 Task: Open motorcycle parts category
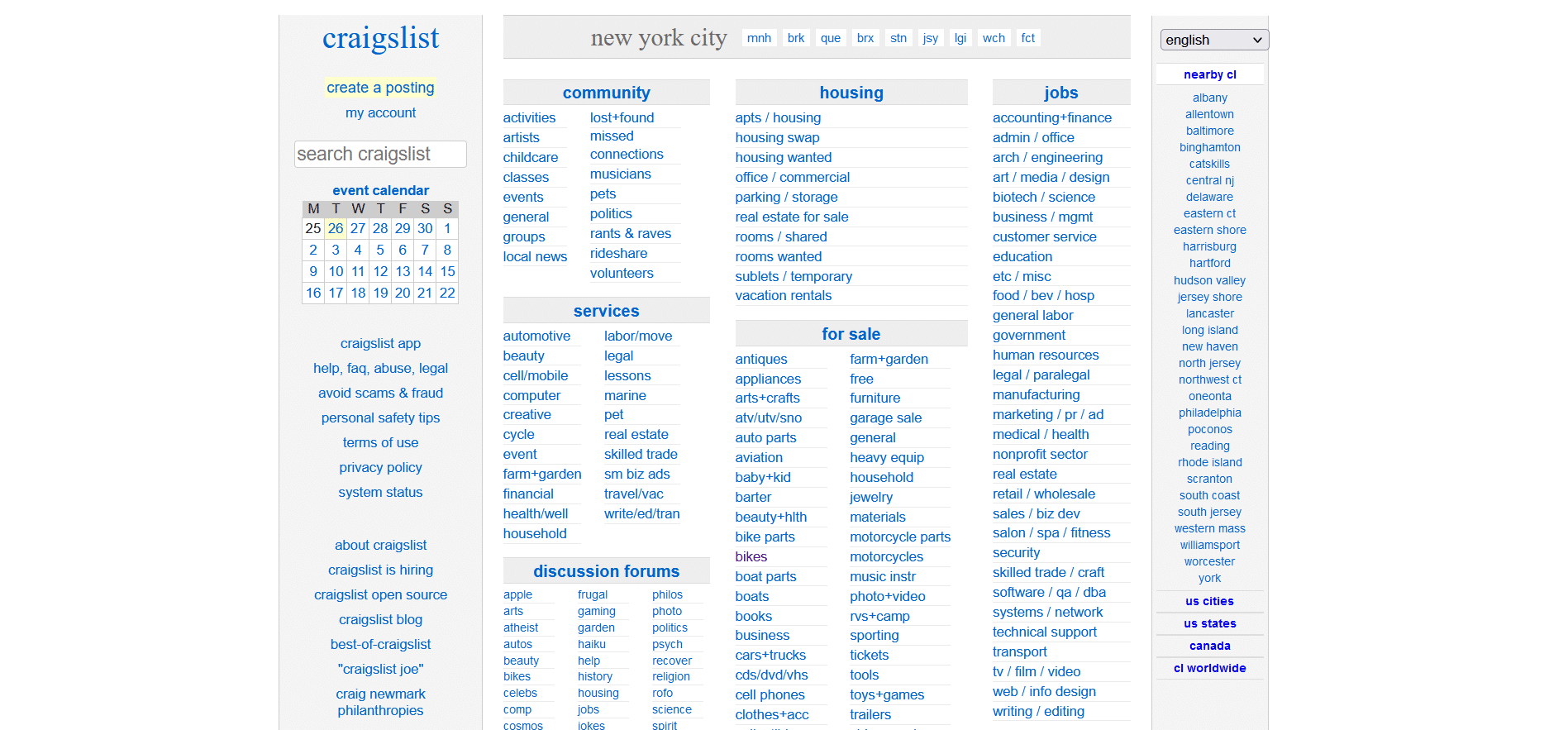tap(900, 537)
